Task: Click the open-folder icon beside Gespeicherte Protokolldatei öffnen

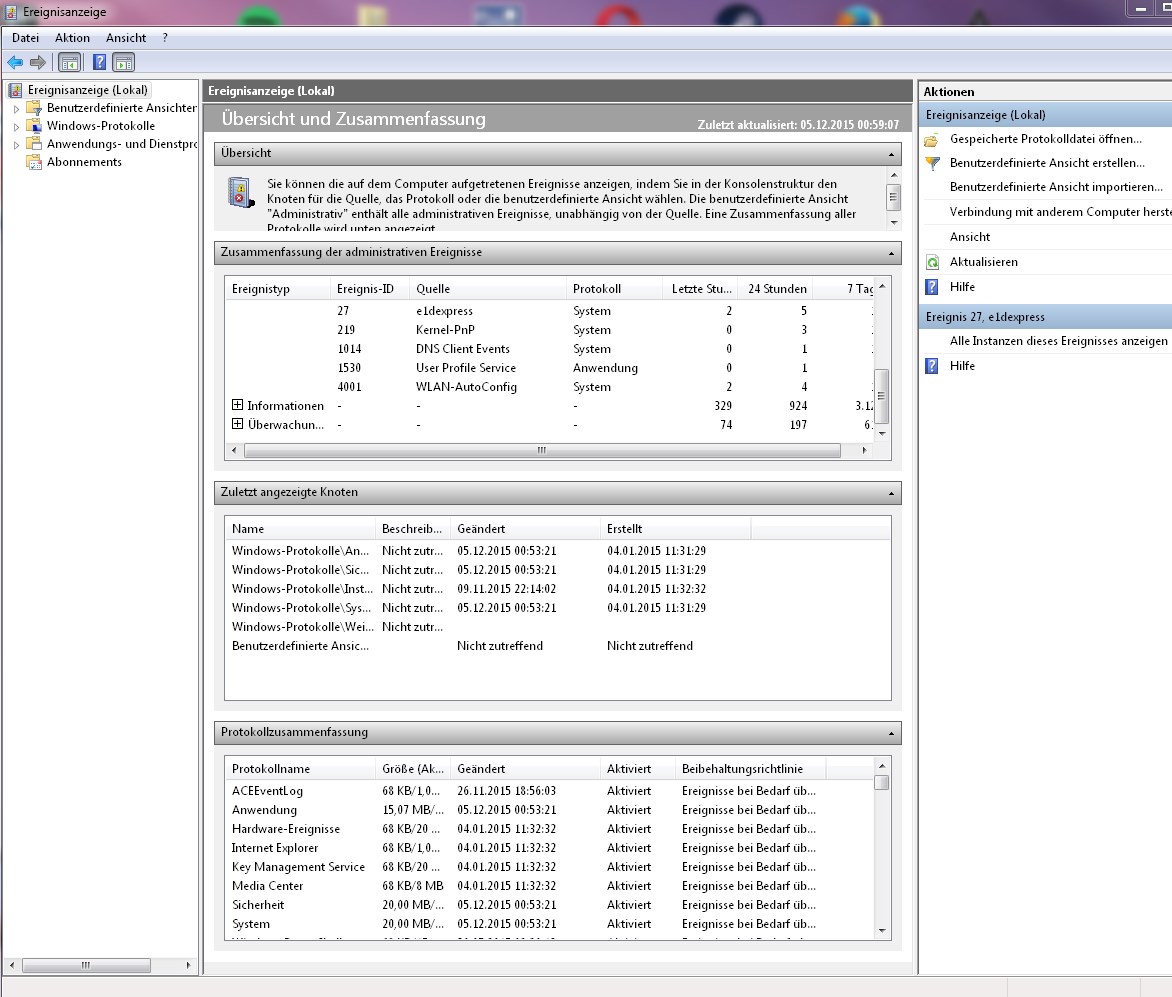Action: [931, 140]
